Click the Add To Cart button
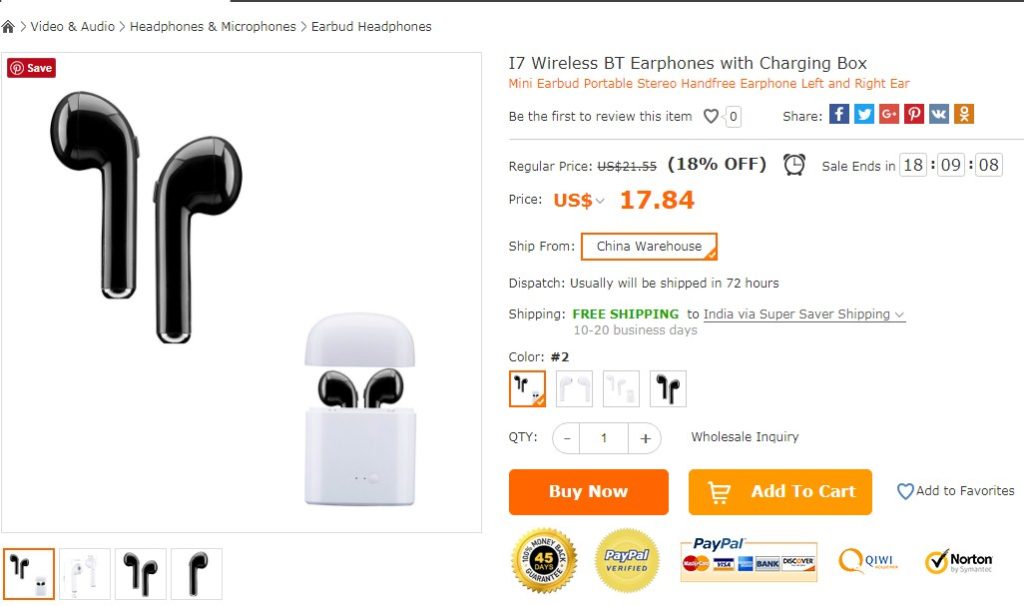1024x606 pixels. [x=780, y=492]
